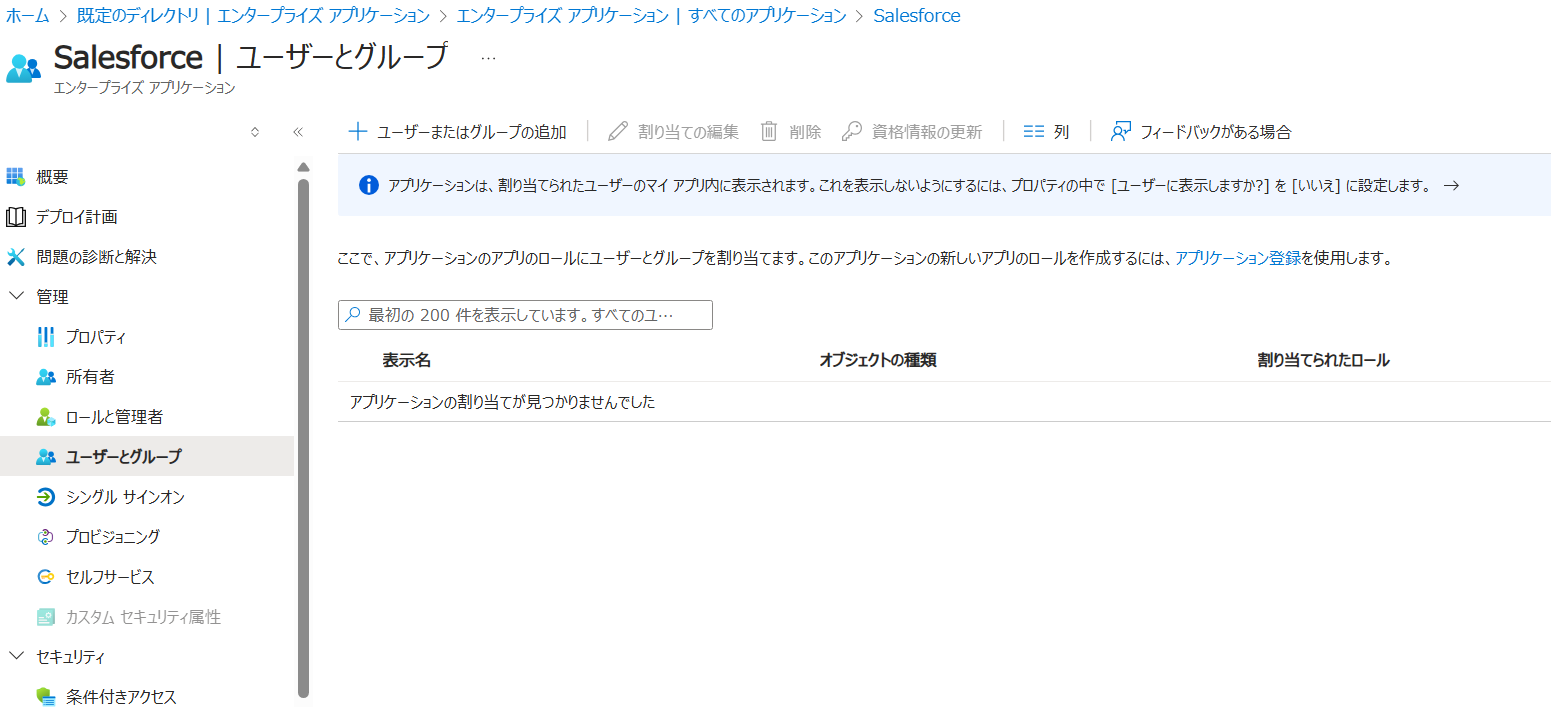
Task: Click the 条件付きアクセス shield icon
Action: click(45, 697)
